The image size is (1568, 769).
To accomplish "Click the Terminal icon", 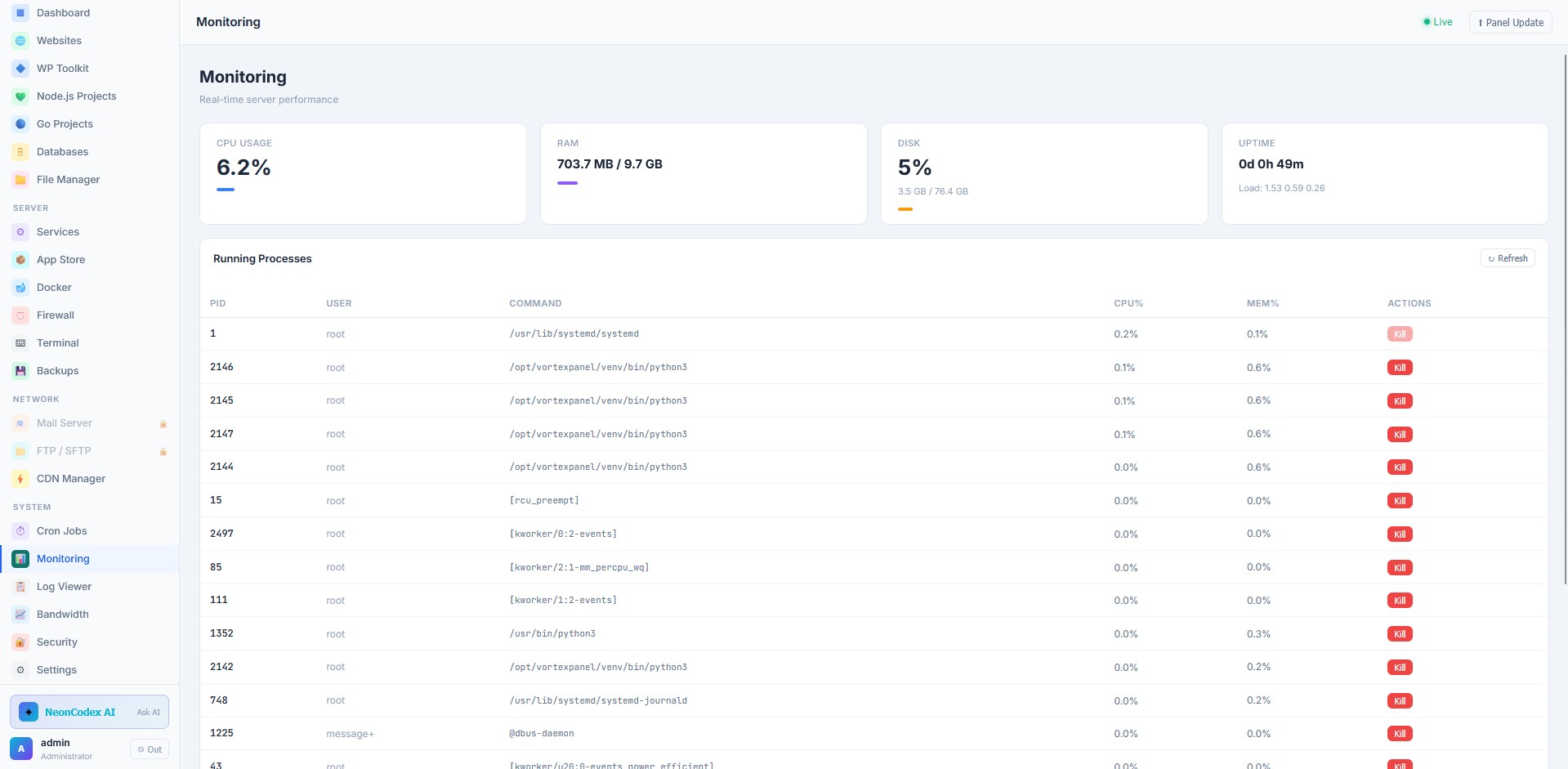I will 20,343.
